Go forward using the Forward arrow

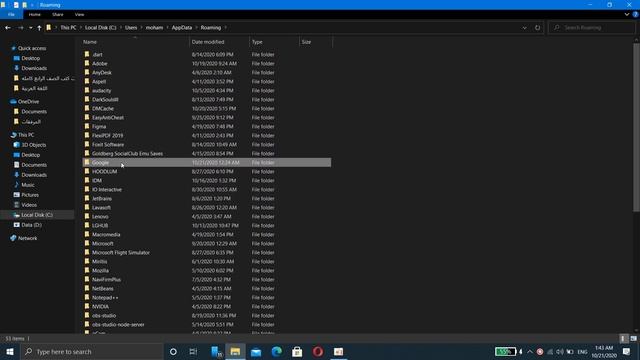(x=20, y=28)
